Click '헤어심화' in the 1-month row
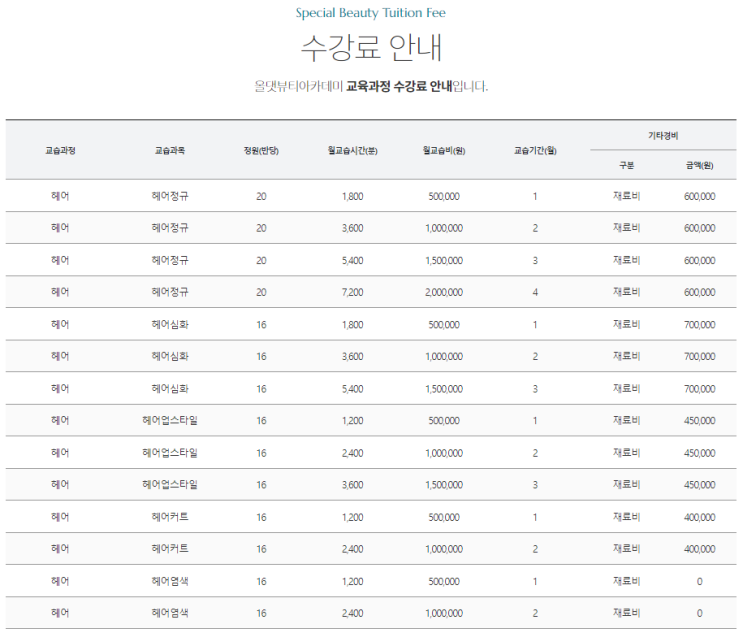743x633 pixels. tap(170, 325)
